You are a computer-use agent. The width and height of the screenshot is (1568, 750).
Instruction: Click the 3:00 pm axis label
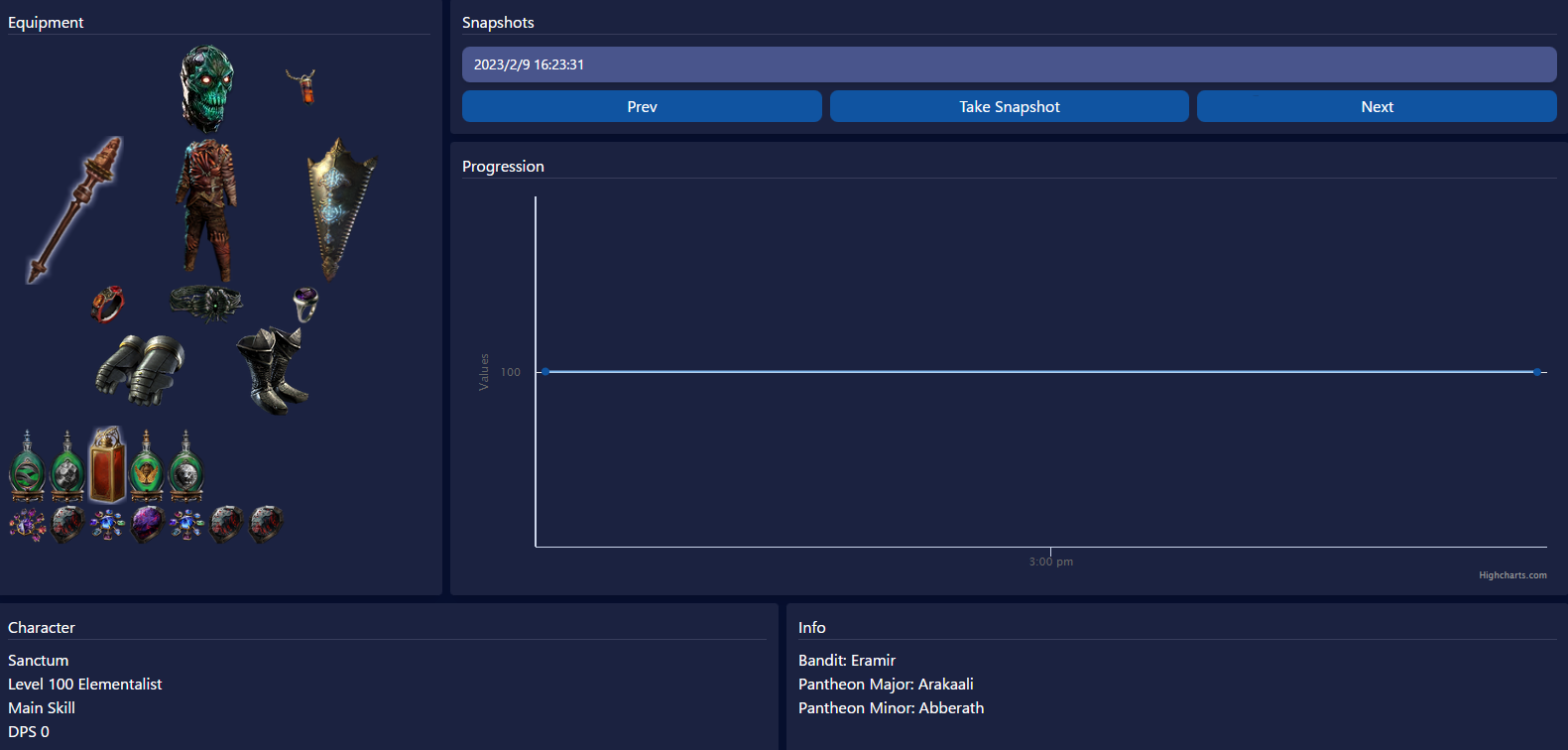1051,562
